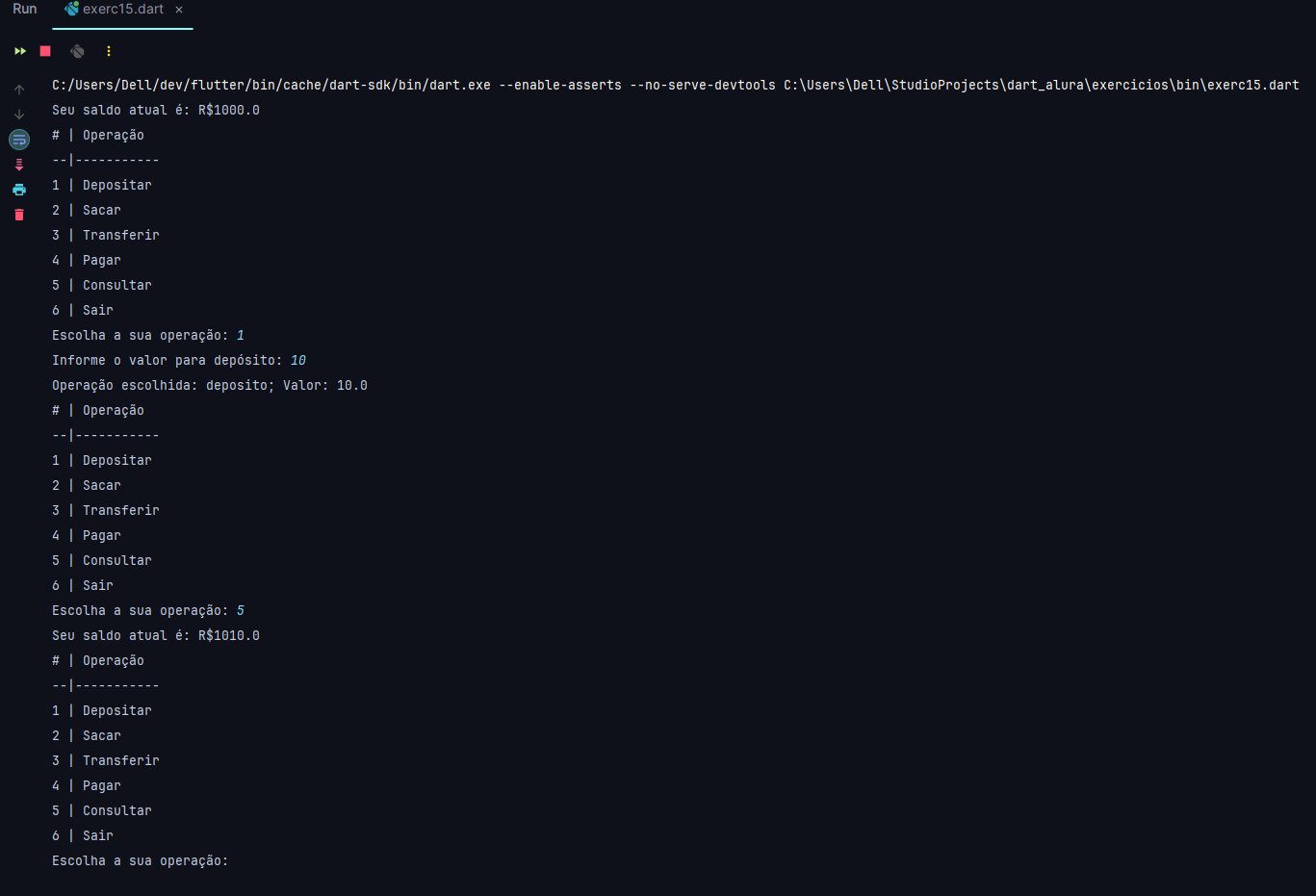
Task: Click the Run tool window title
Action: click(25, 9)
